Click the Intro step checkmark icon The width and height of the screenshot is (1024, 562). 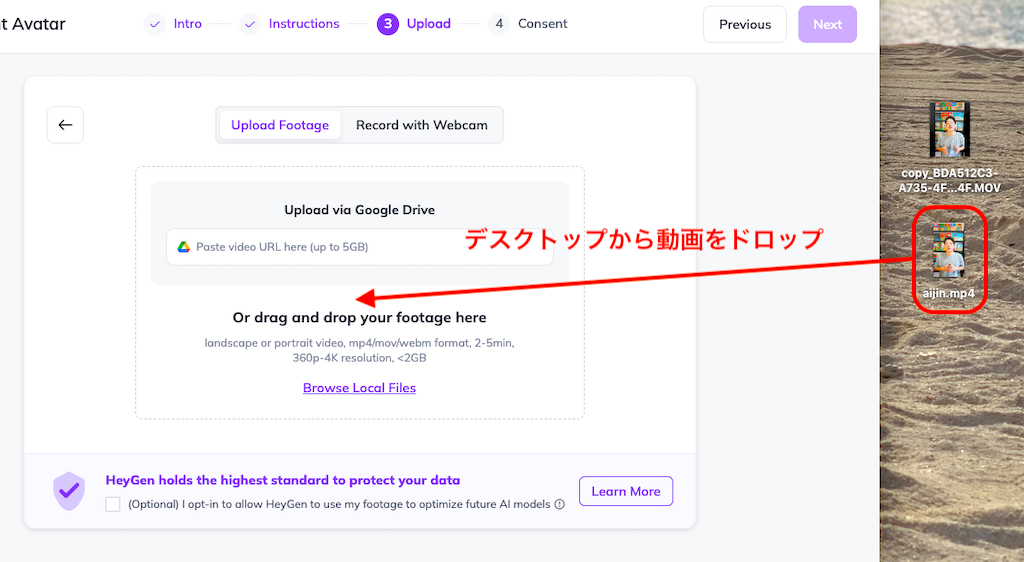154,24
